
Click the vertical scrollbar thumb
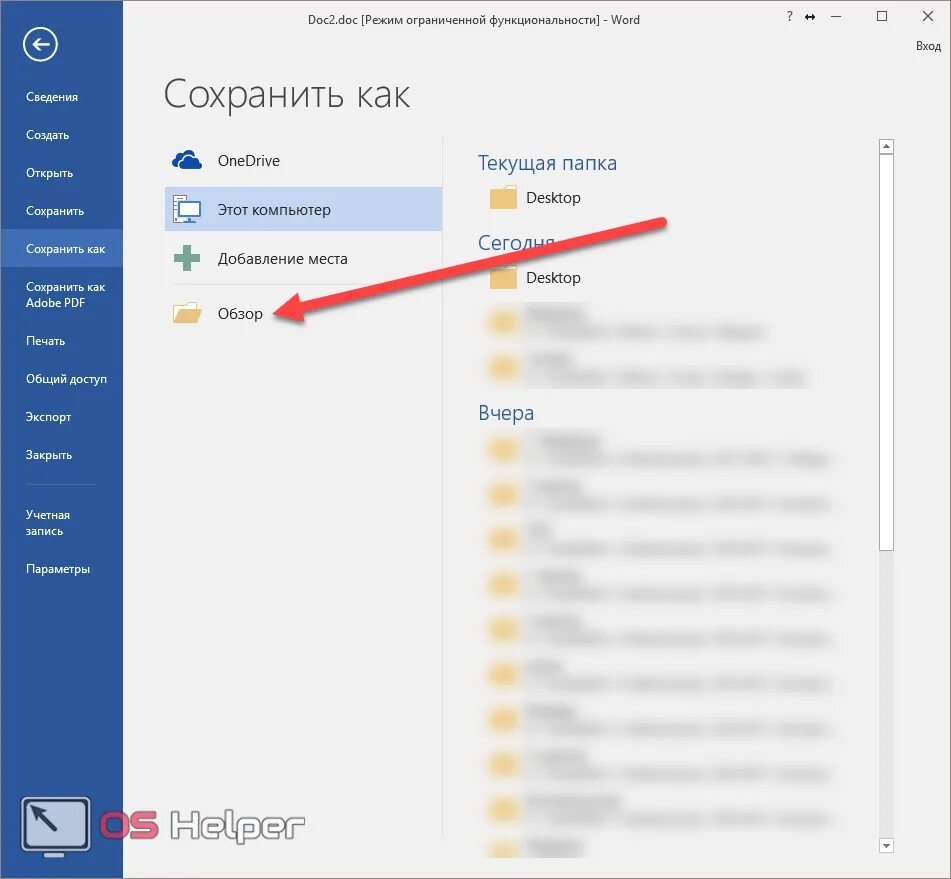[x=886, y=352]
